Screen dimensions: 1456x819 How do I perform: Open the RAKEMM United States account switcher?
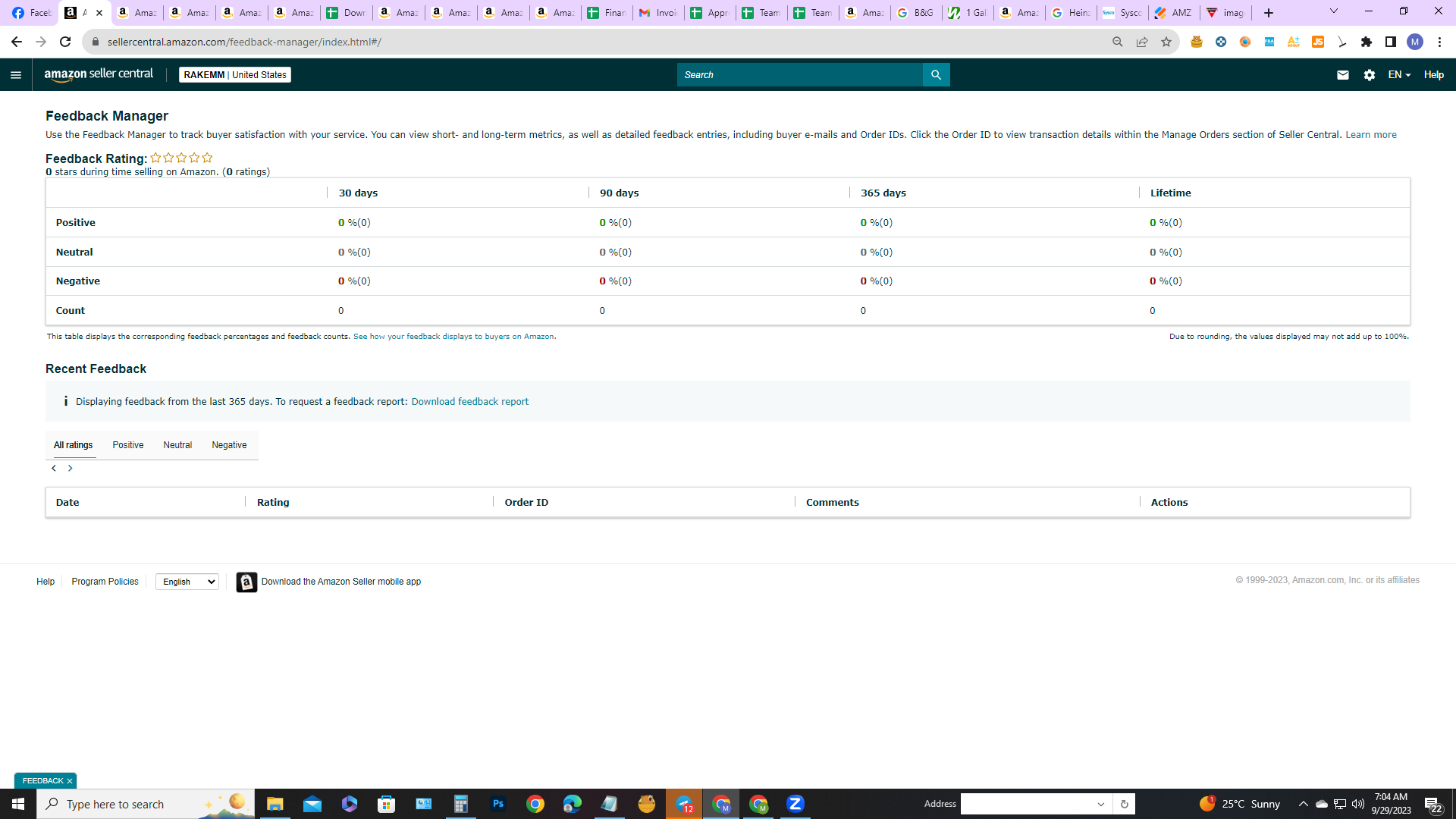(x=235, y=75)
